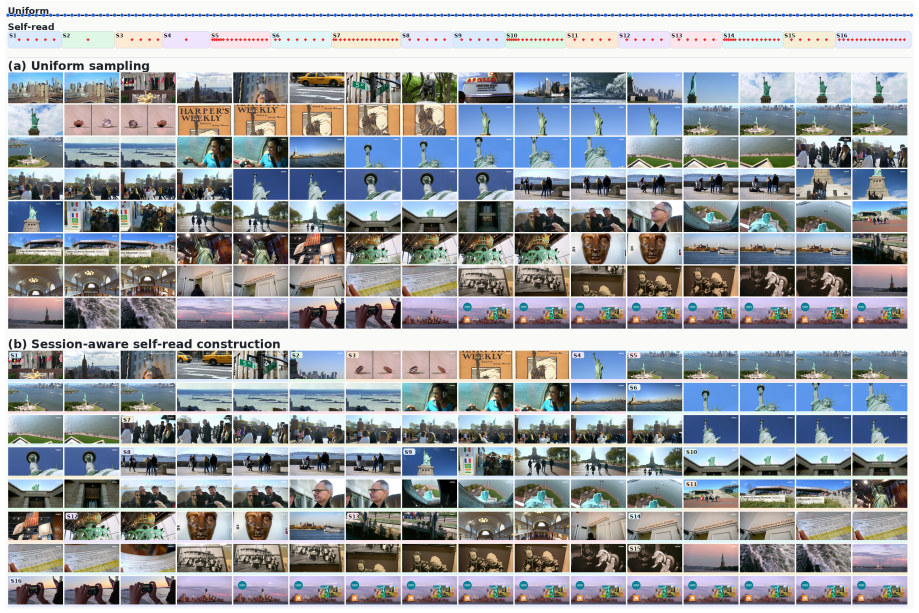Open the dark storm clouds thumbnail in Uniform sampling
This screenshot has height=613, width=919.
[x=598, y=87]
